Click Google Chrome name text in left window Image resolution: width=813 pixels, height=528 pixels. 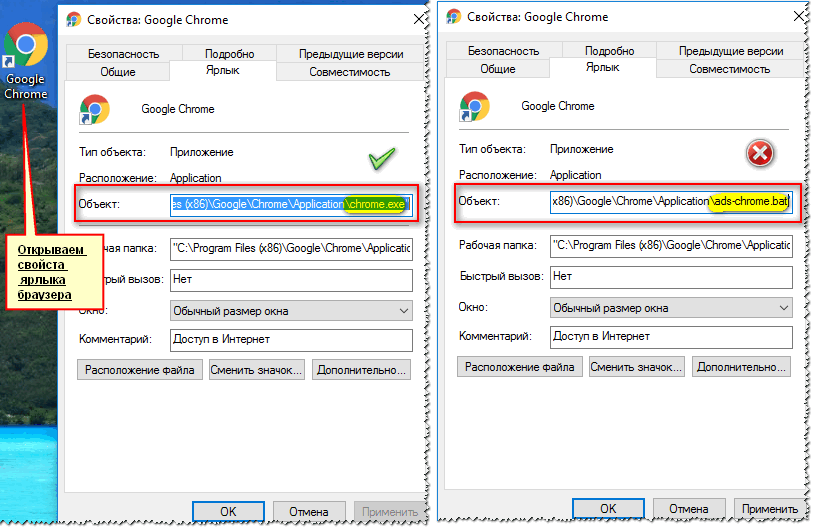click(178, 109)
